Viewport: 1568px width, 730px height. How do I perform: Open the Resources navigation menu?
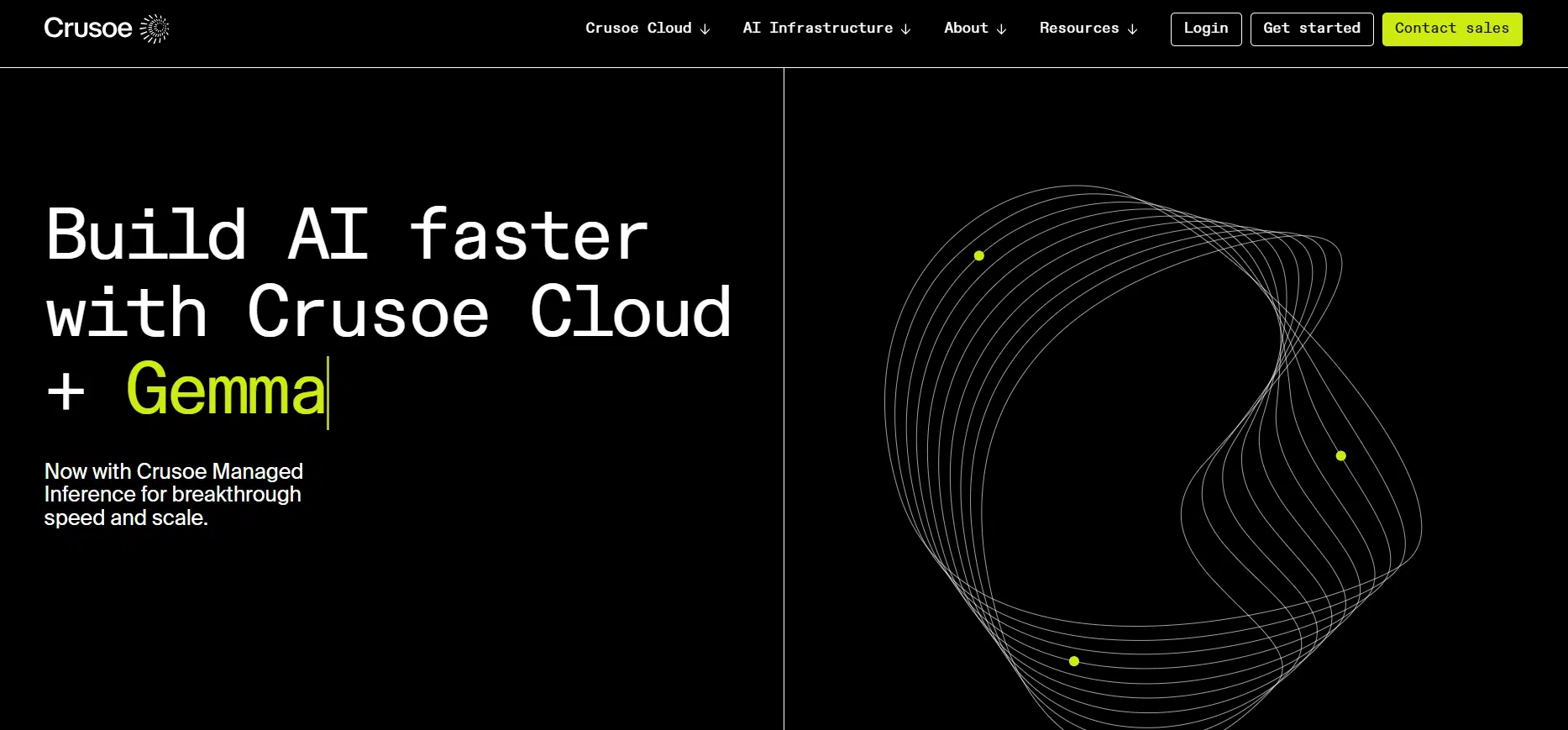coord(1078,29)
